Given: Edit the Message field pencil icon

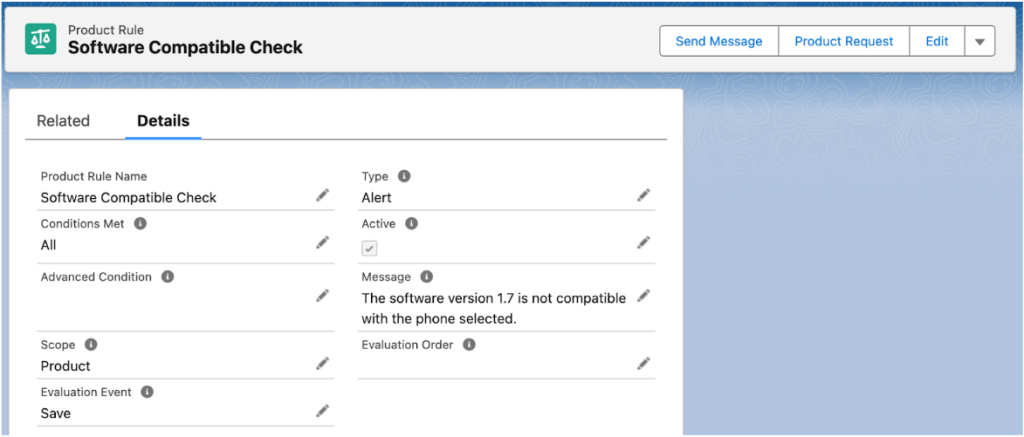Looking at the screenshot, I should 644,296.
